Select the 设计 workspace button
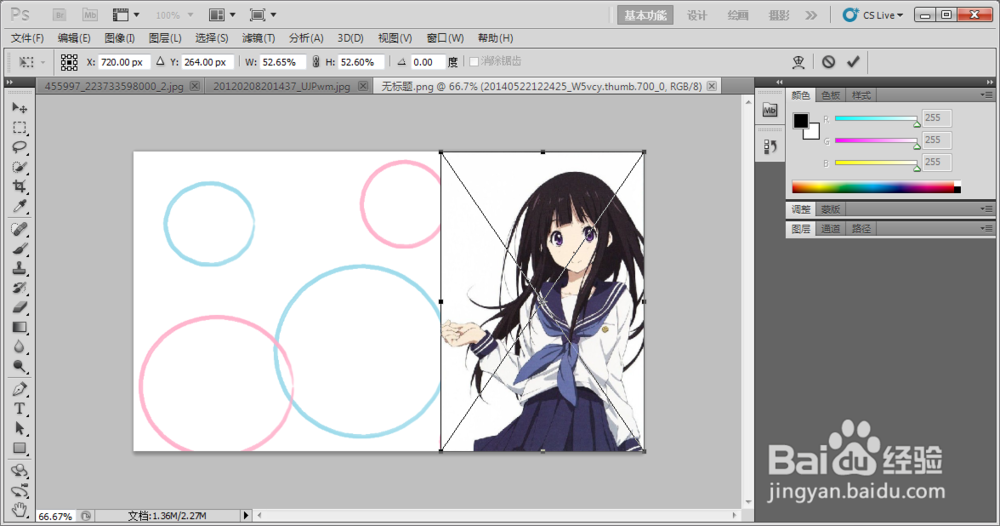 [x=697, y=15]
